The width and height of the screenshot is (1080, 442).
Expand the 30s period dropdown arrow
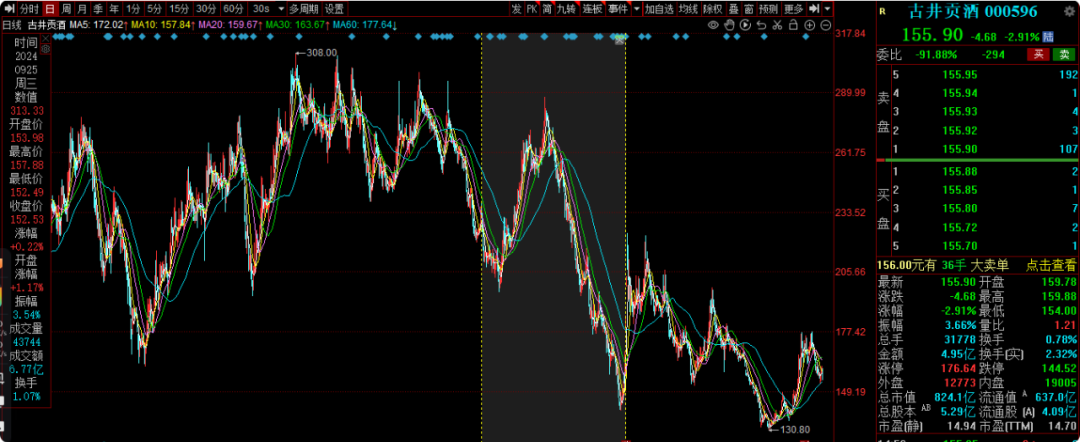tap(281, 9)
